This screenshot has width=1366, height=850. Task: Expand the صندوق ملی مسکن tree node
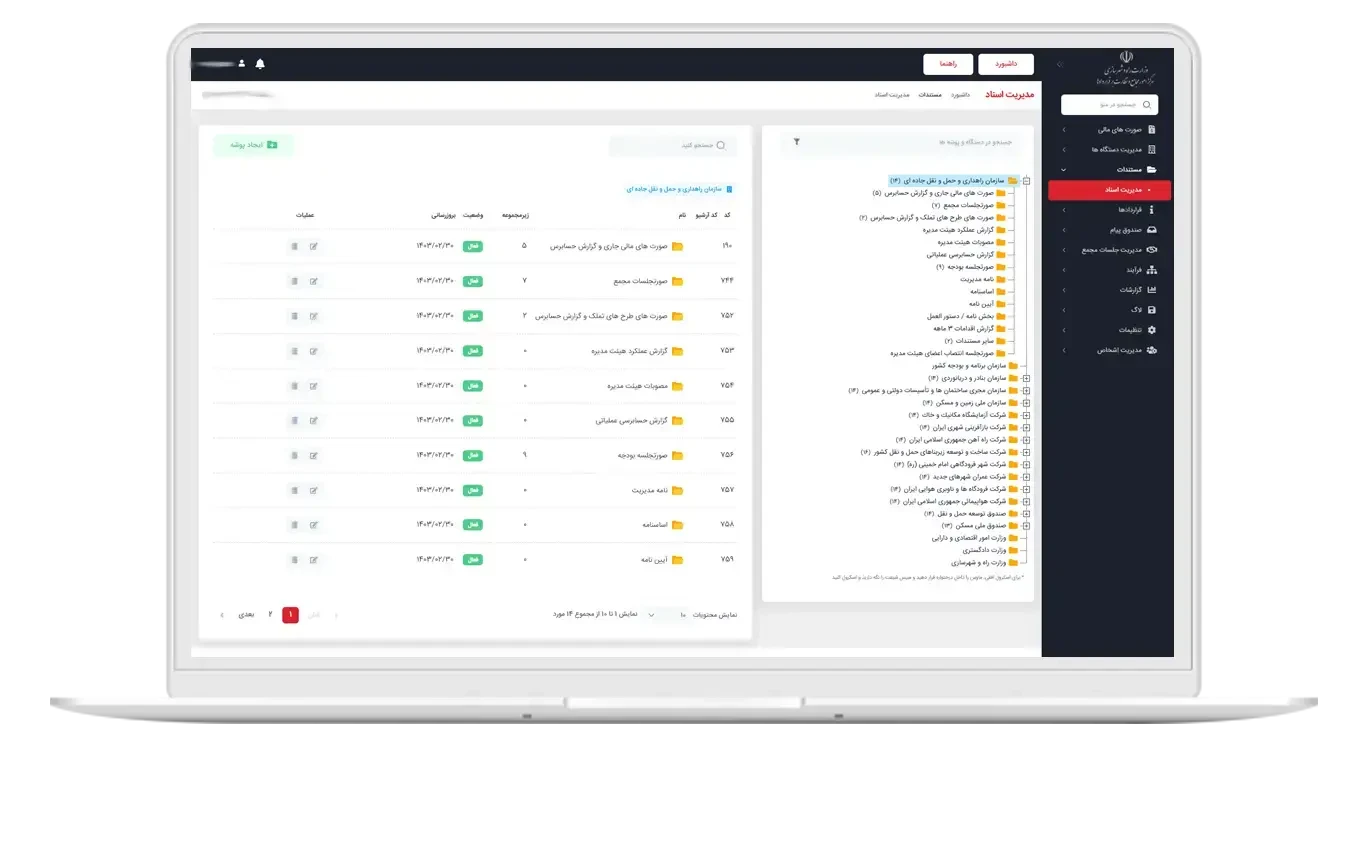1026,525
